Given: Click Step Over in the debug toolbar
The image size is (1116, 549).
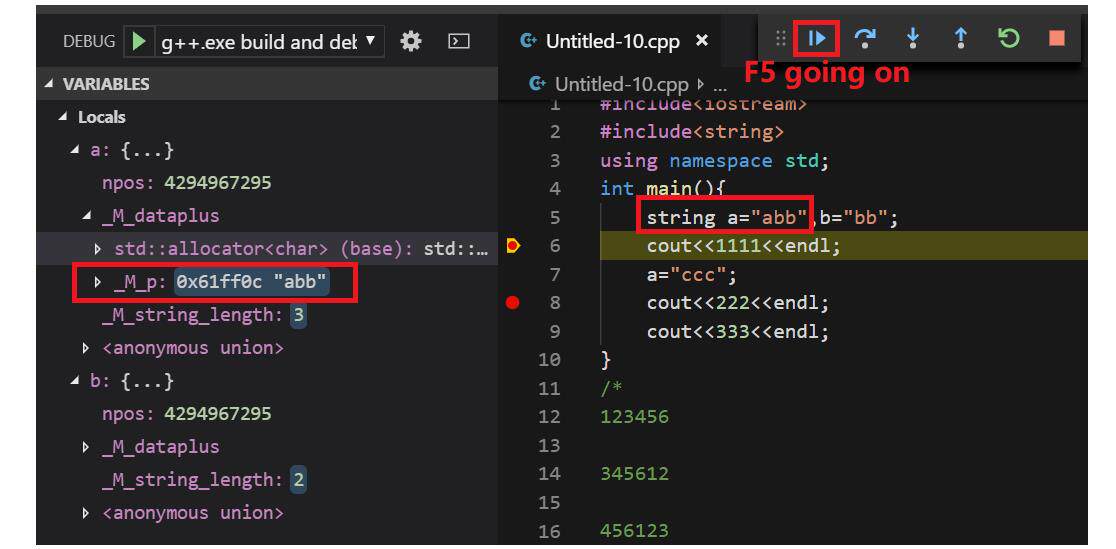Looking at the screenshot, I should tap(865, 38).
